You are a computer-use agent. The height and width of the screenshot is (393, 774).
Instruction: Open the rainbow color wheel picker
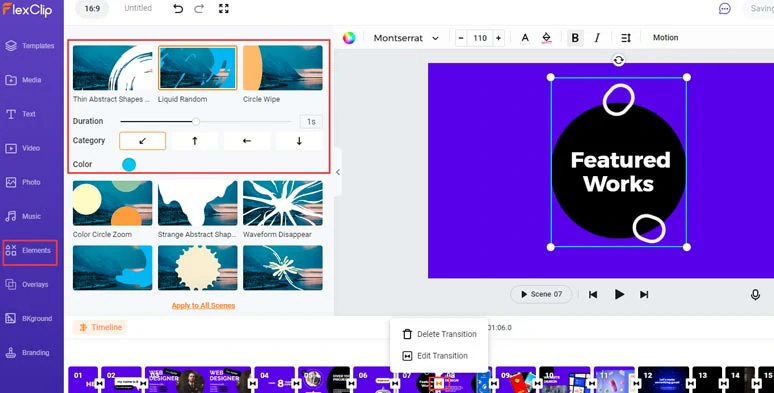tap(349, 38)
